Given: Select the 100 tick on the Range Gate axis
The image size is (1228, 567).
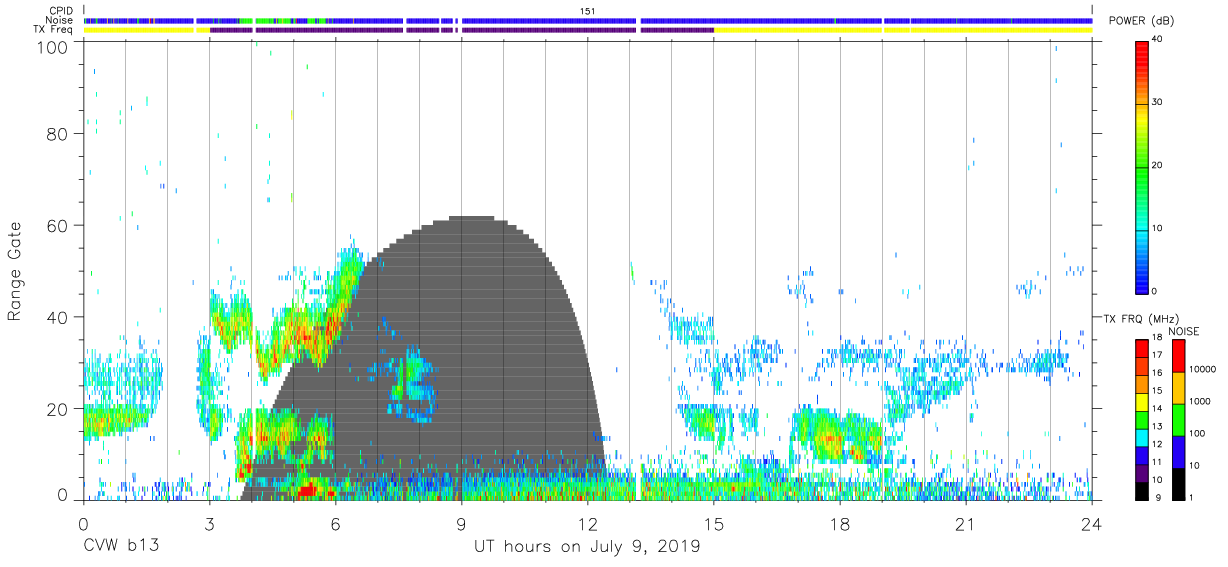Looking at the screenshot, I should tap(53, 46).
